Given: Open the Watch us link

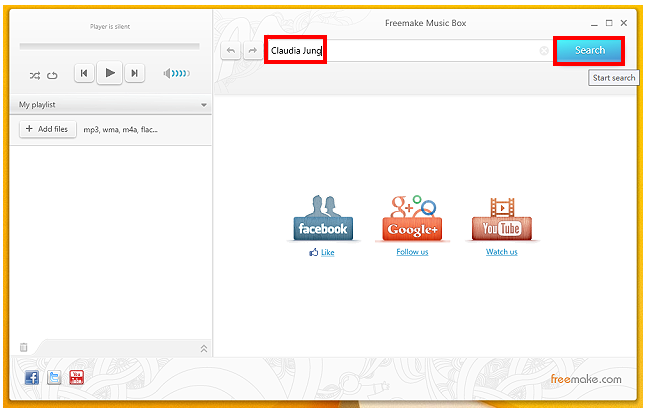Looking at the screenshot, I should [501, 252].
